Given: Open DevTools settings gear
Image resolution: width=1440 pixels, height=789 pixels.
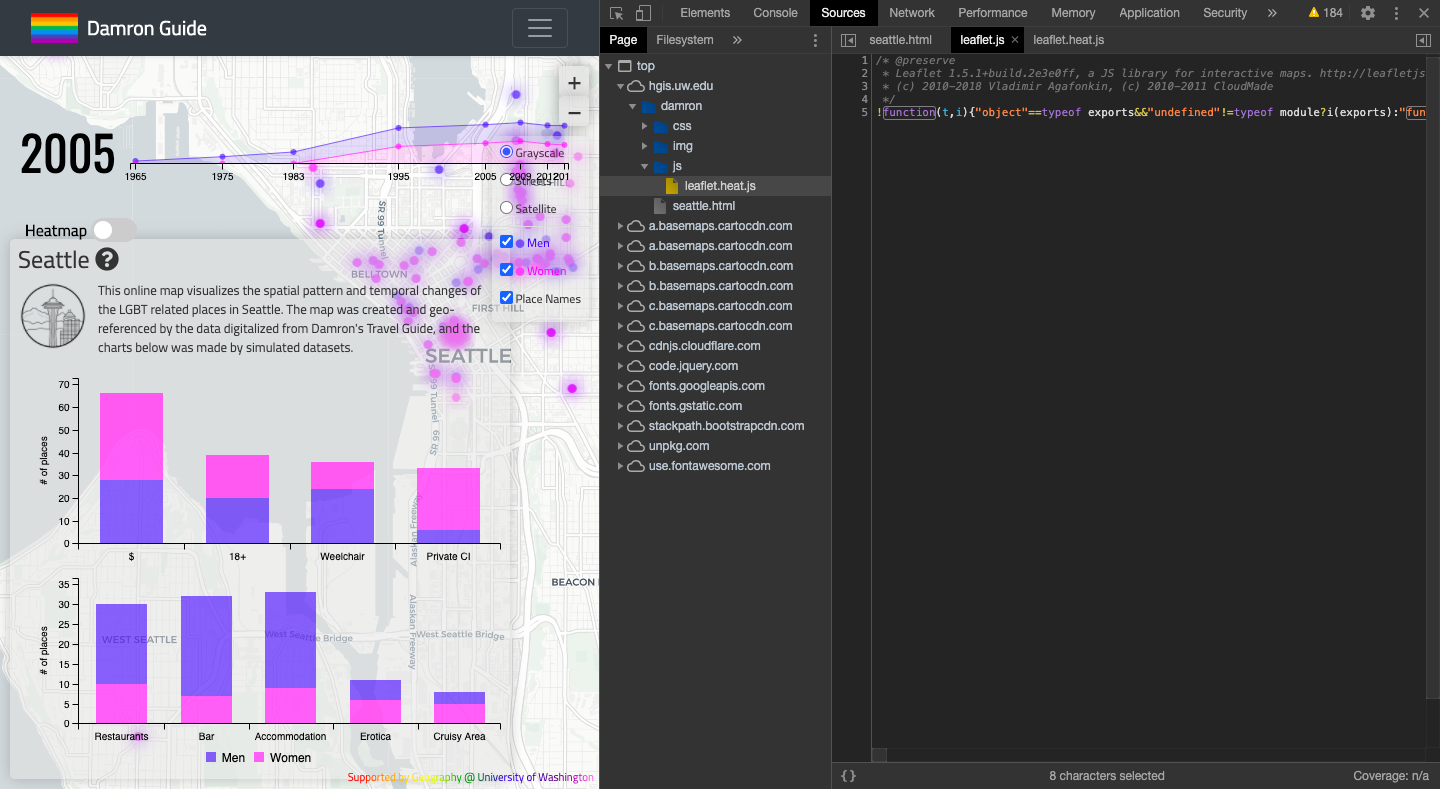Looking at the screenshot, I should (1368, 13).
